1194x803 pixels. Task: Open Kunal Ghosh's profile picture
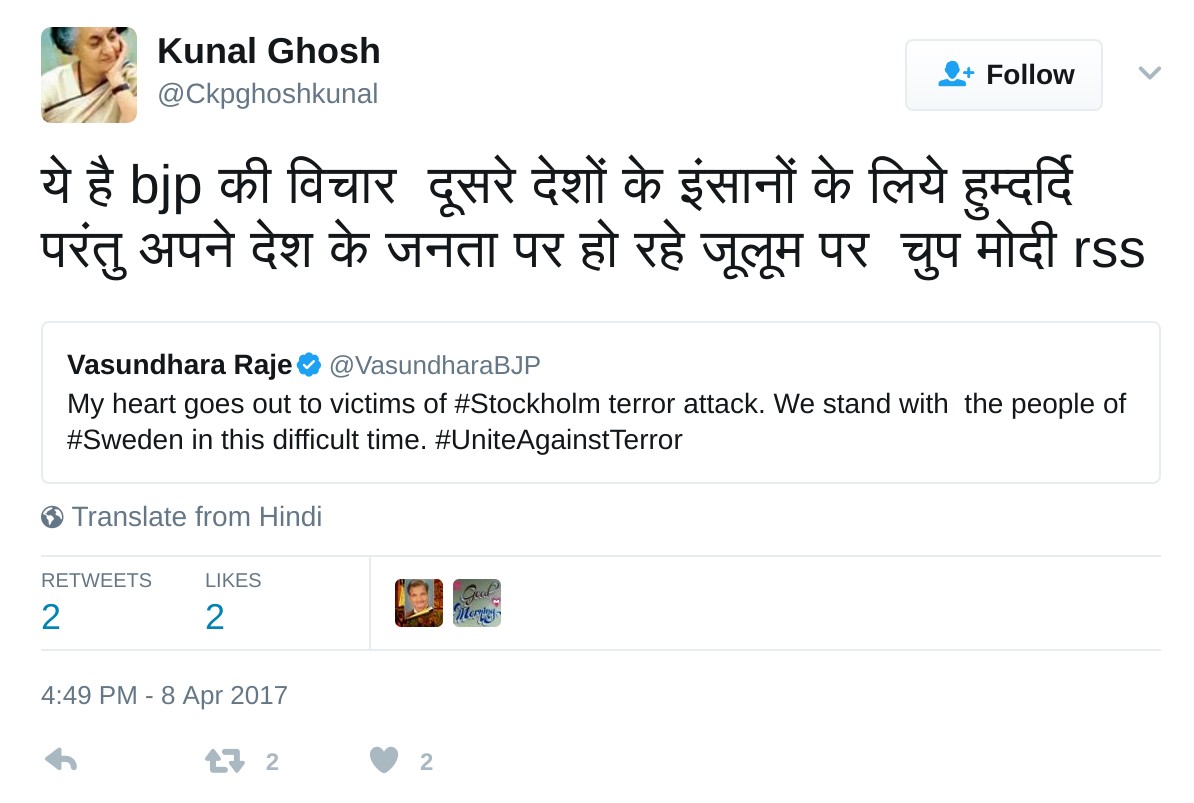[x=89, y=75]
